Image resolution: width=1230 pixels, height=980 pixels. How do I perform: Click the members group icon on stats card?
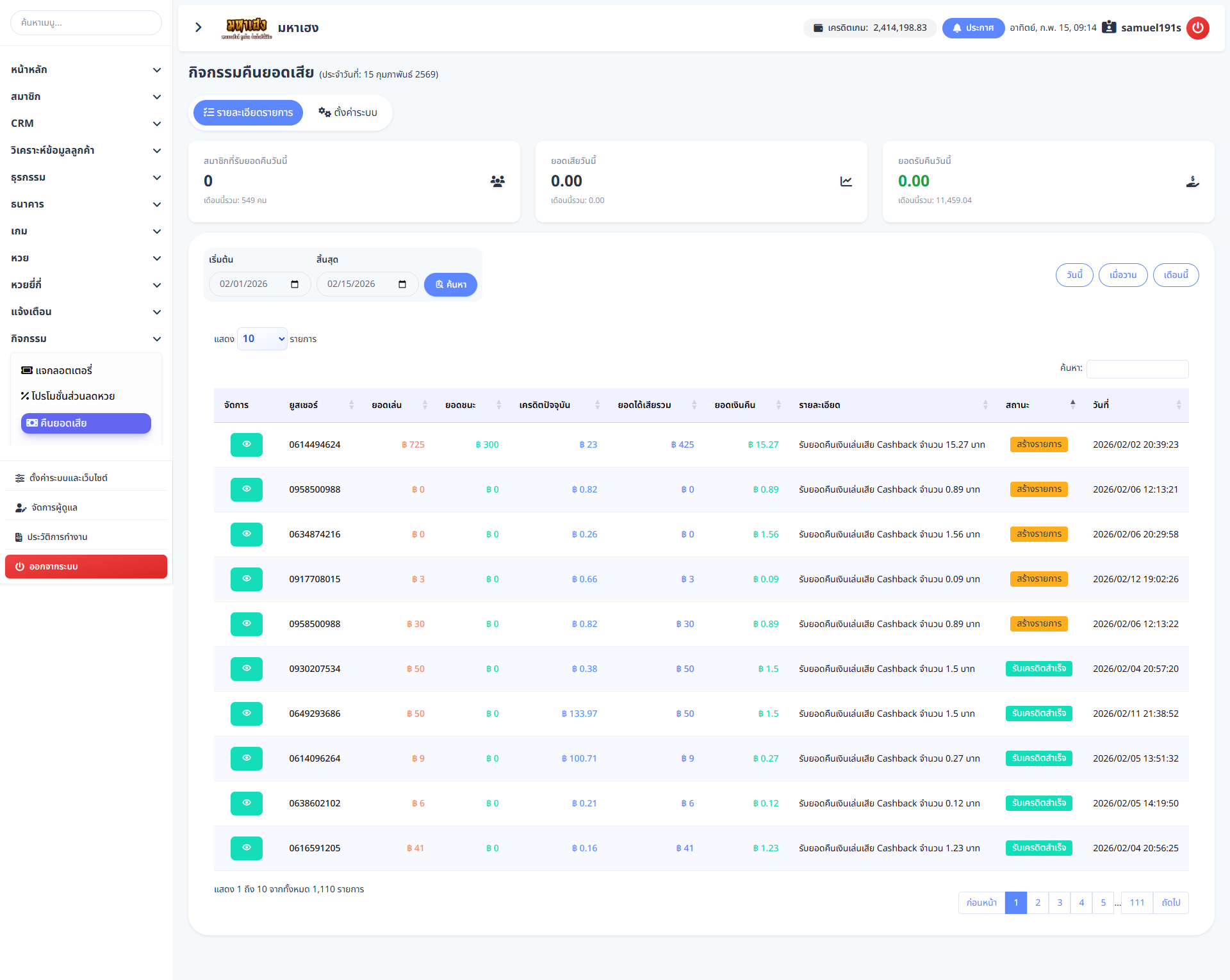(x=497, y=181)
